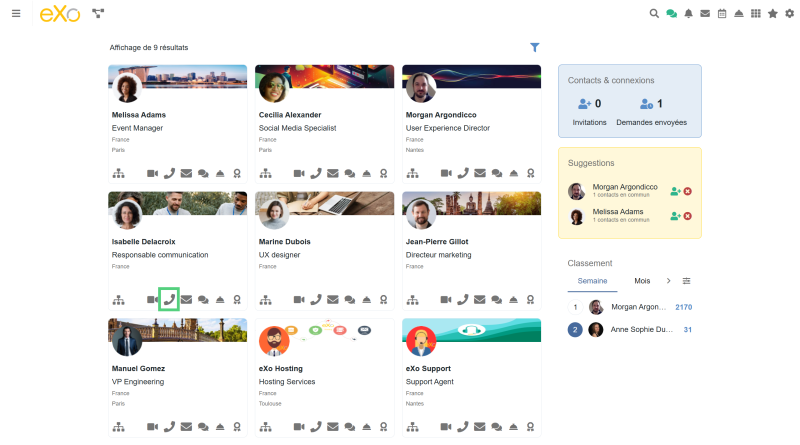Open notifications bell
The height and width of the screenshot is (445, 800).
688,14
